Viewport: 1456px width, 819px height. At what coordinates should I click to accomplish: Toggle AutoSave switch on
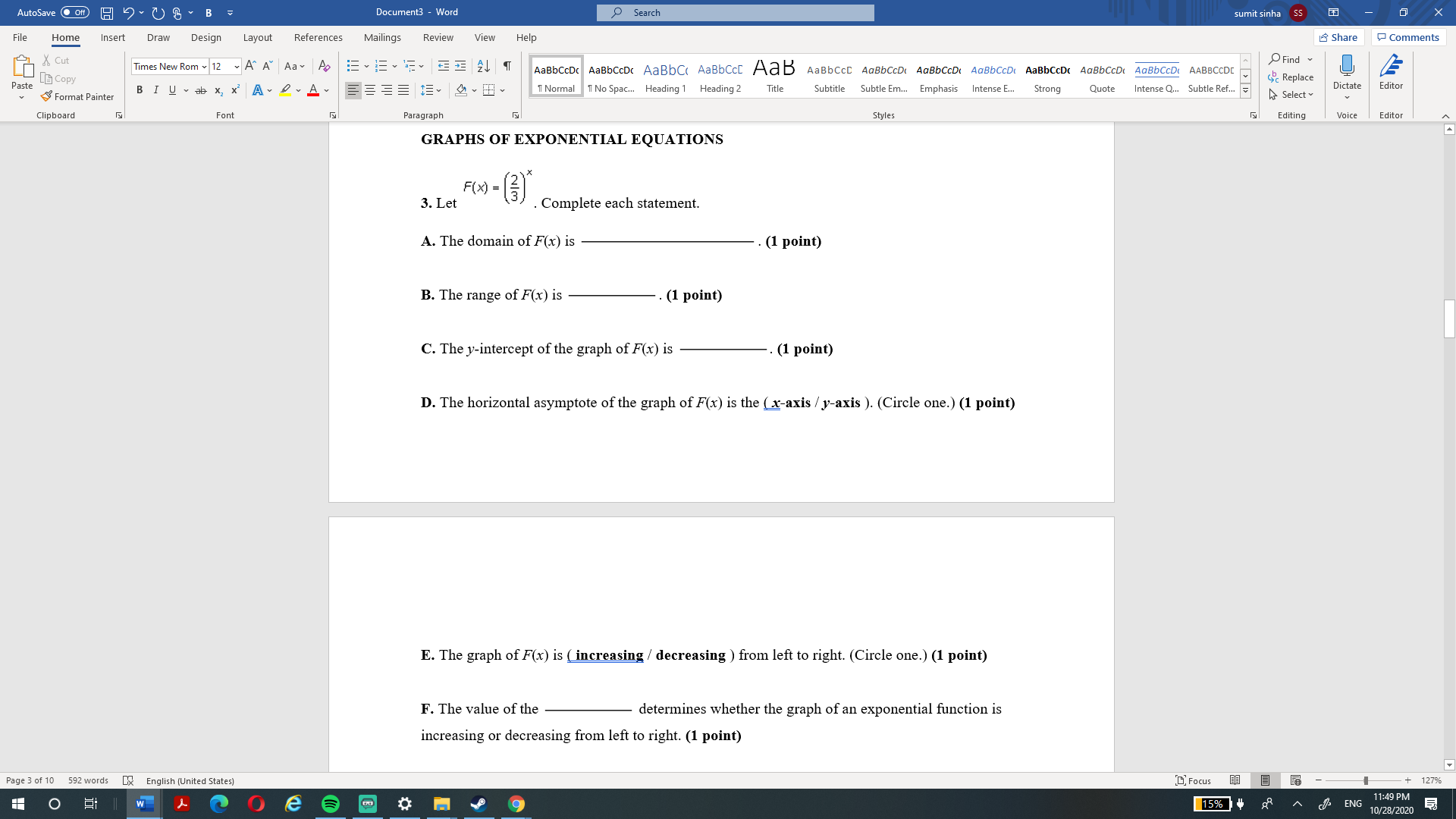pyautogui.click(x=75, y=12)
